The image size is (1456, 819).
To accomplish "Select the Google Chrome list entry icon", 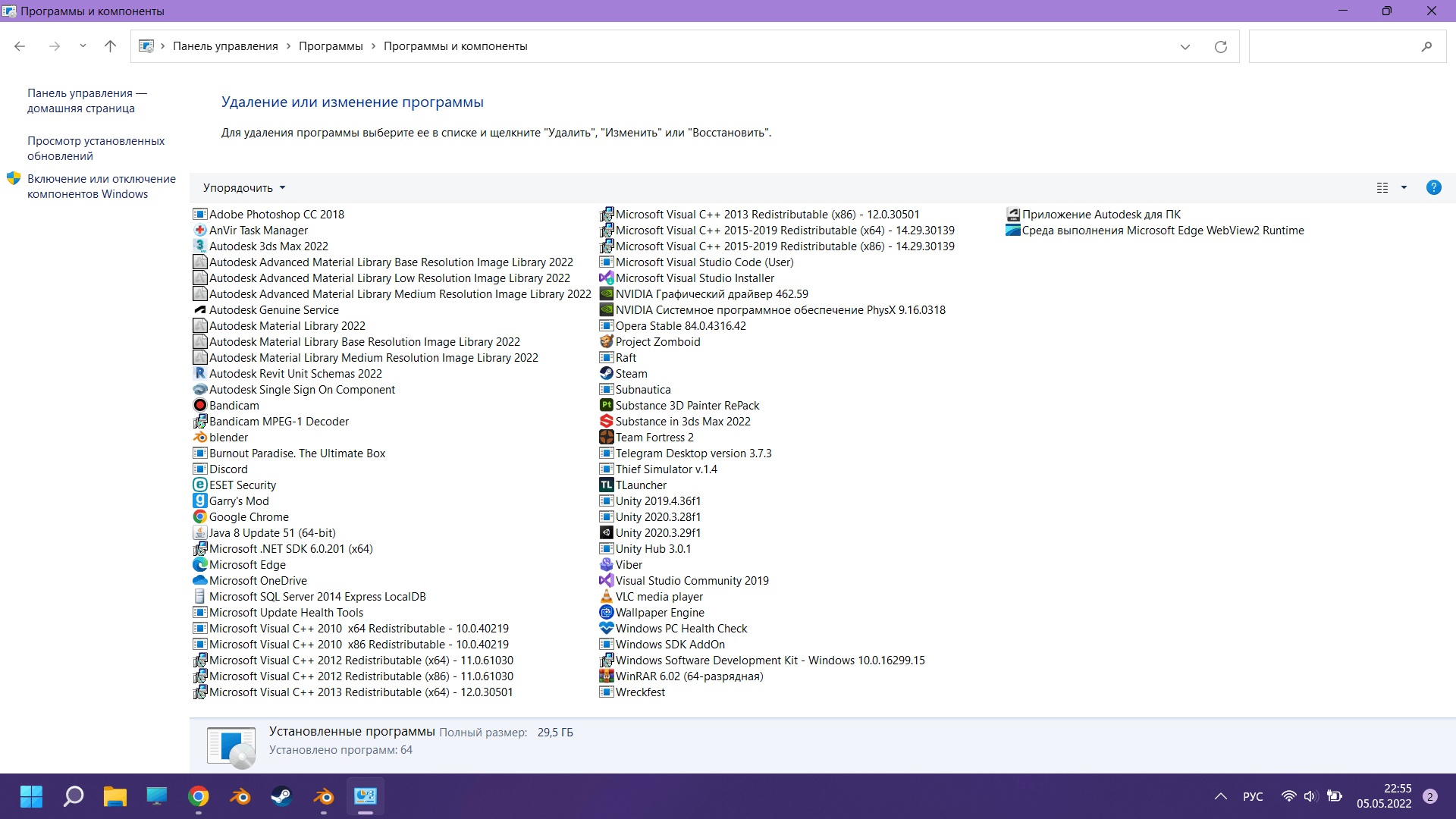I will 200,516.
